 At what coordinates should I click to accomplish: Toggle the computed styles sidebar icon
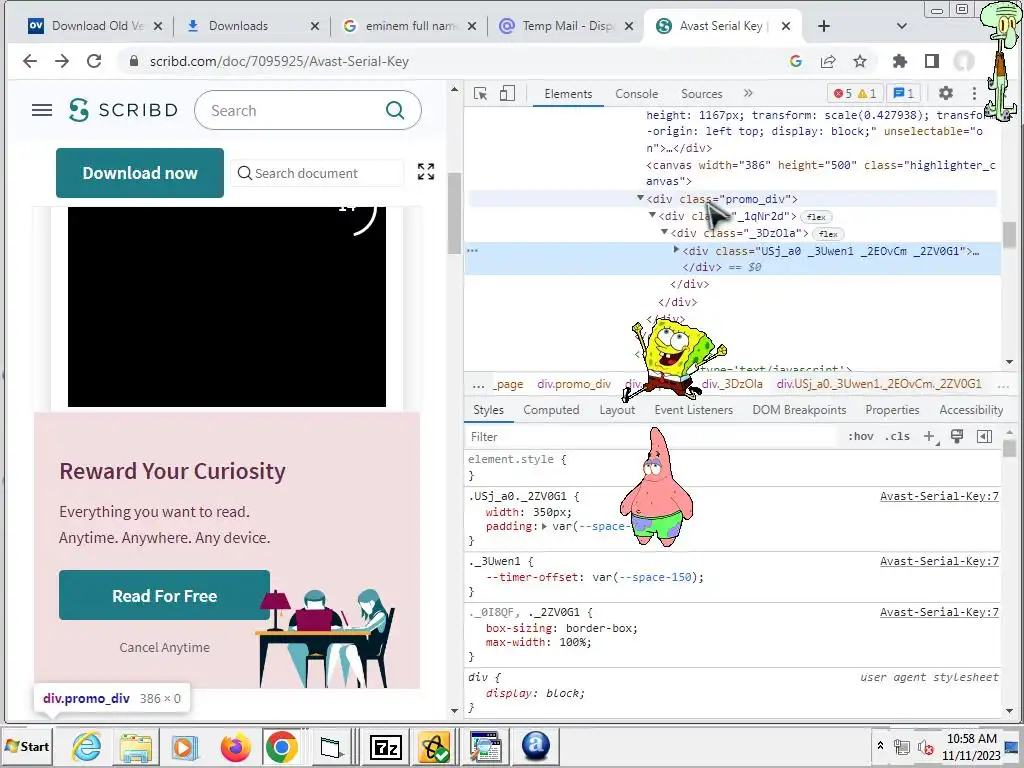(x=984, y=436)
